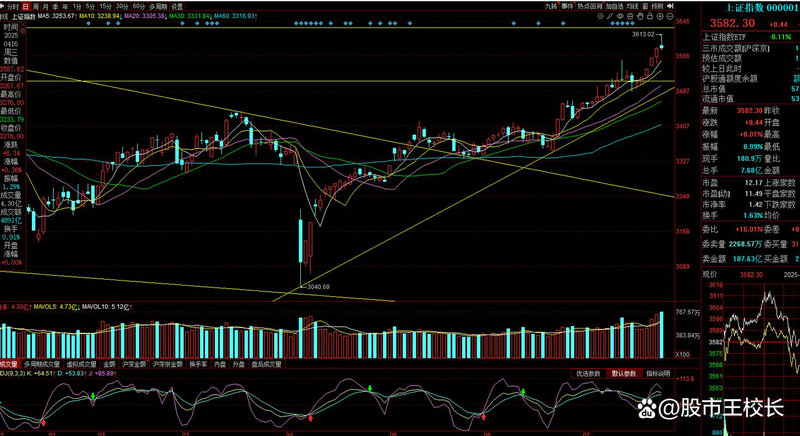Click the eye visibility icon in chart toolbar
The image size is (800, 436).
pos(620,16)
